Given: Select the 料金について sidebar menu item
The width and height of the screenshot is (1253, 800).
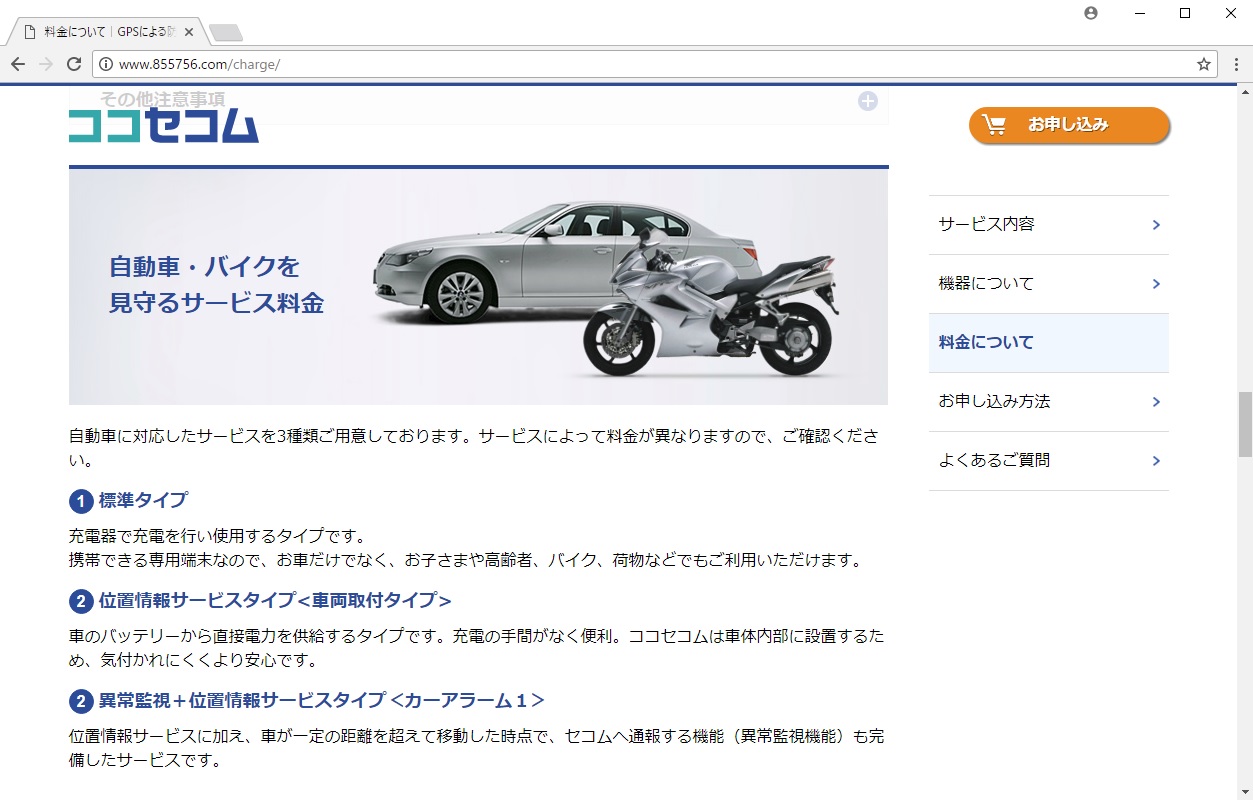Looking at the screenshot, I should 1048,343.
